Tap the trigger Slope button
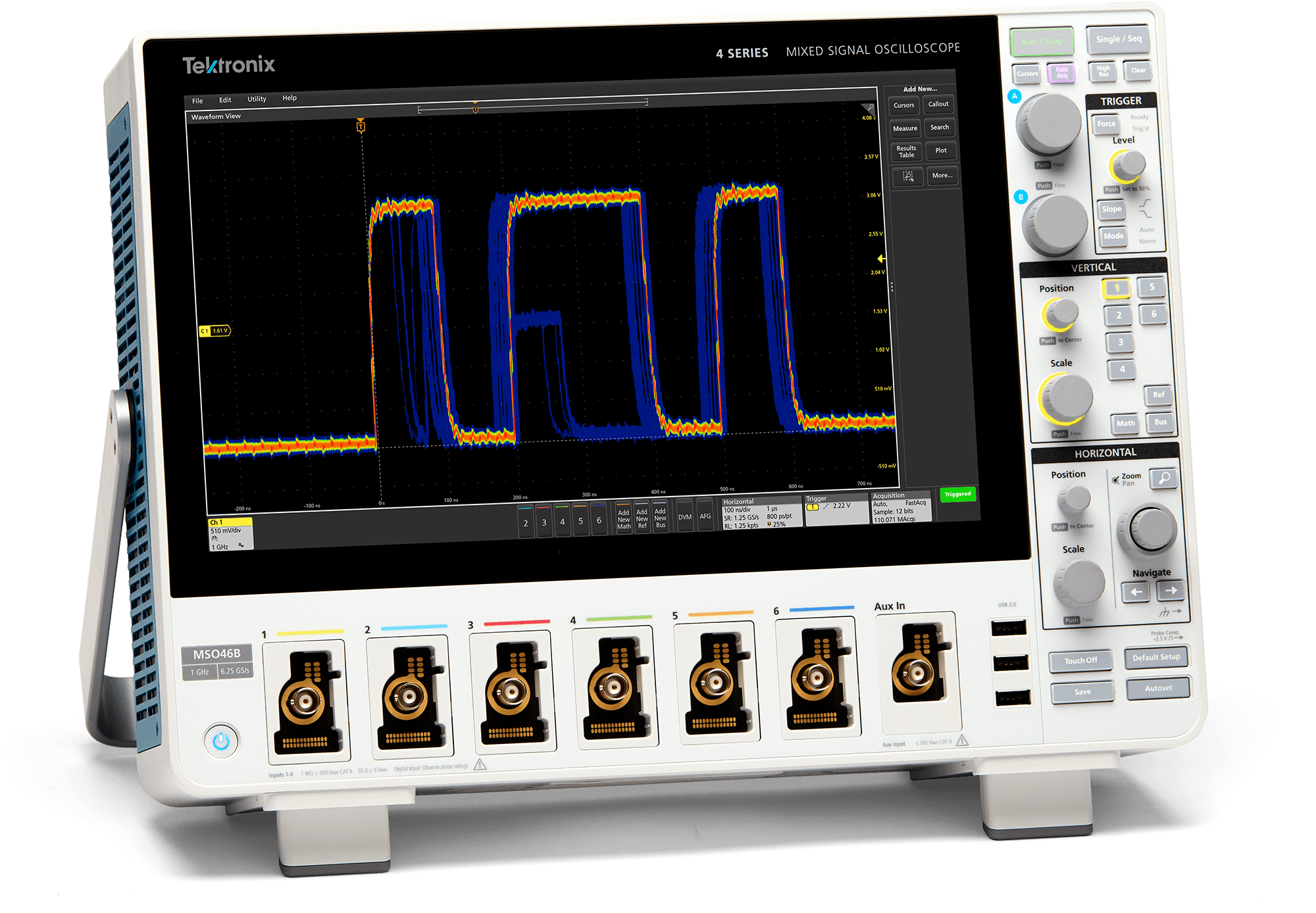1316x913 pixels. point(1111,209)
